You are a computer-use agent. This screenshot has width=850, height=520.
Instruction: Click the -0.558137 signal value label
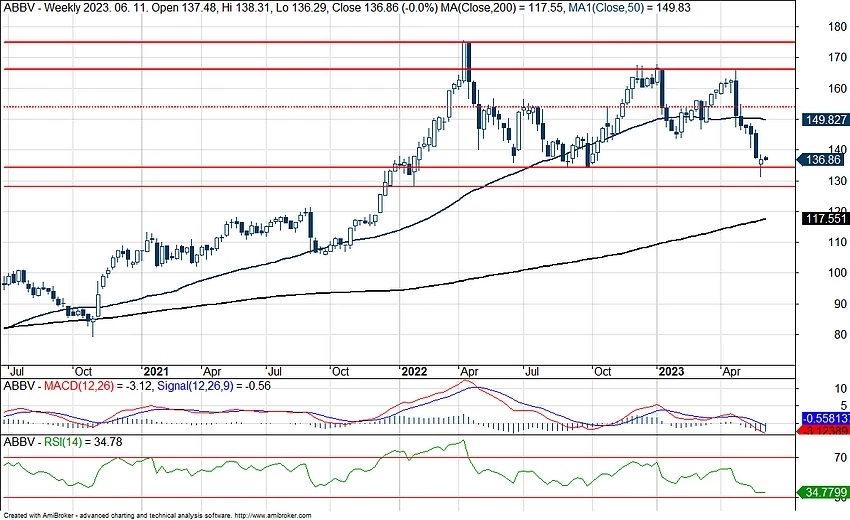(x=825, y=419)
